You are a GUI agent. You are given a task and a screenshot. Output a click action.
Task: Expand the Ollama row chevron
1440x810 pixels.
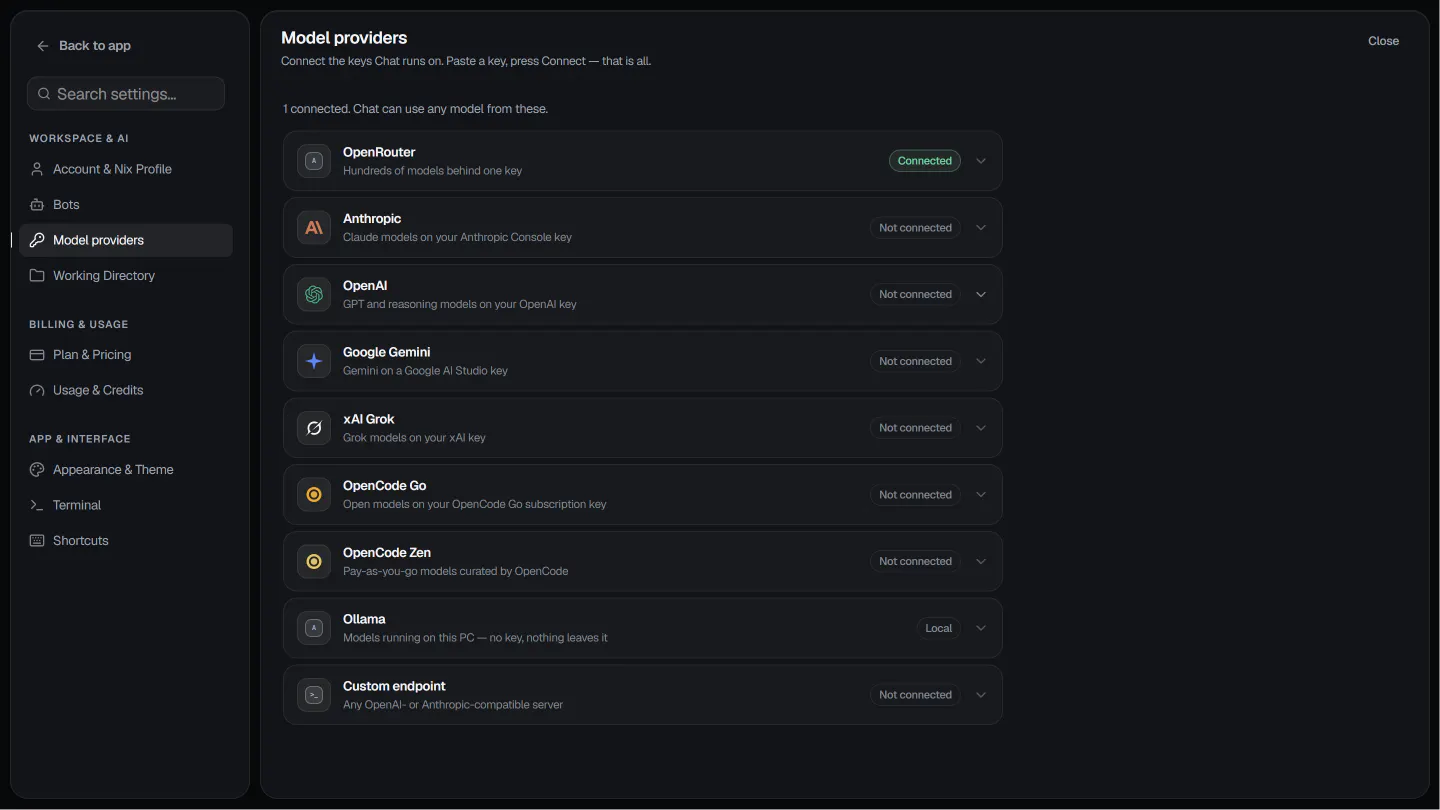981,628
